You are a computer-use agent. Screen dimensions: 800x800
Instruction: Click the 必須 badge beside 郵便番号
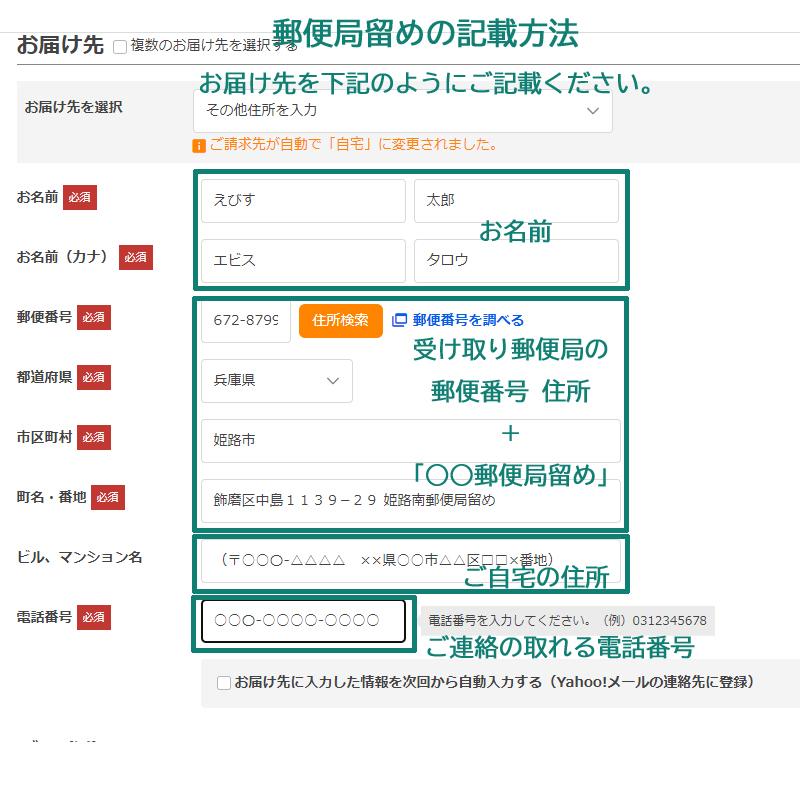(93, 317)
